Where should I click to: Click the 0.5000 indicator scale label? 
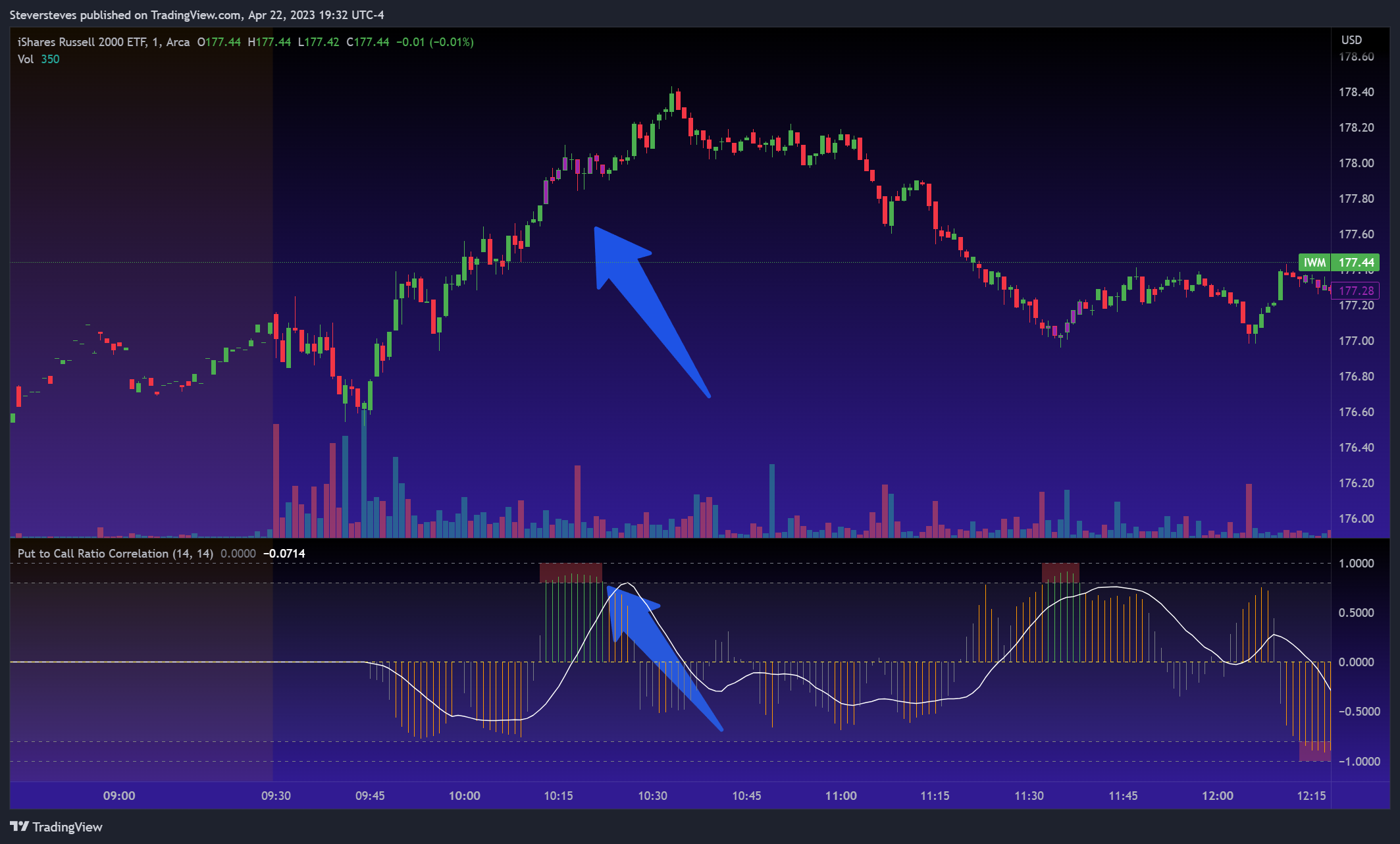1356,613
